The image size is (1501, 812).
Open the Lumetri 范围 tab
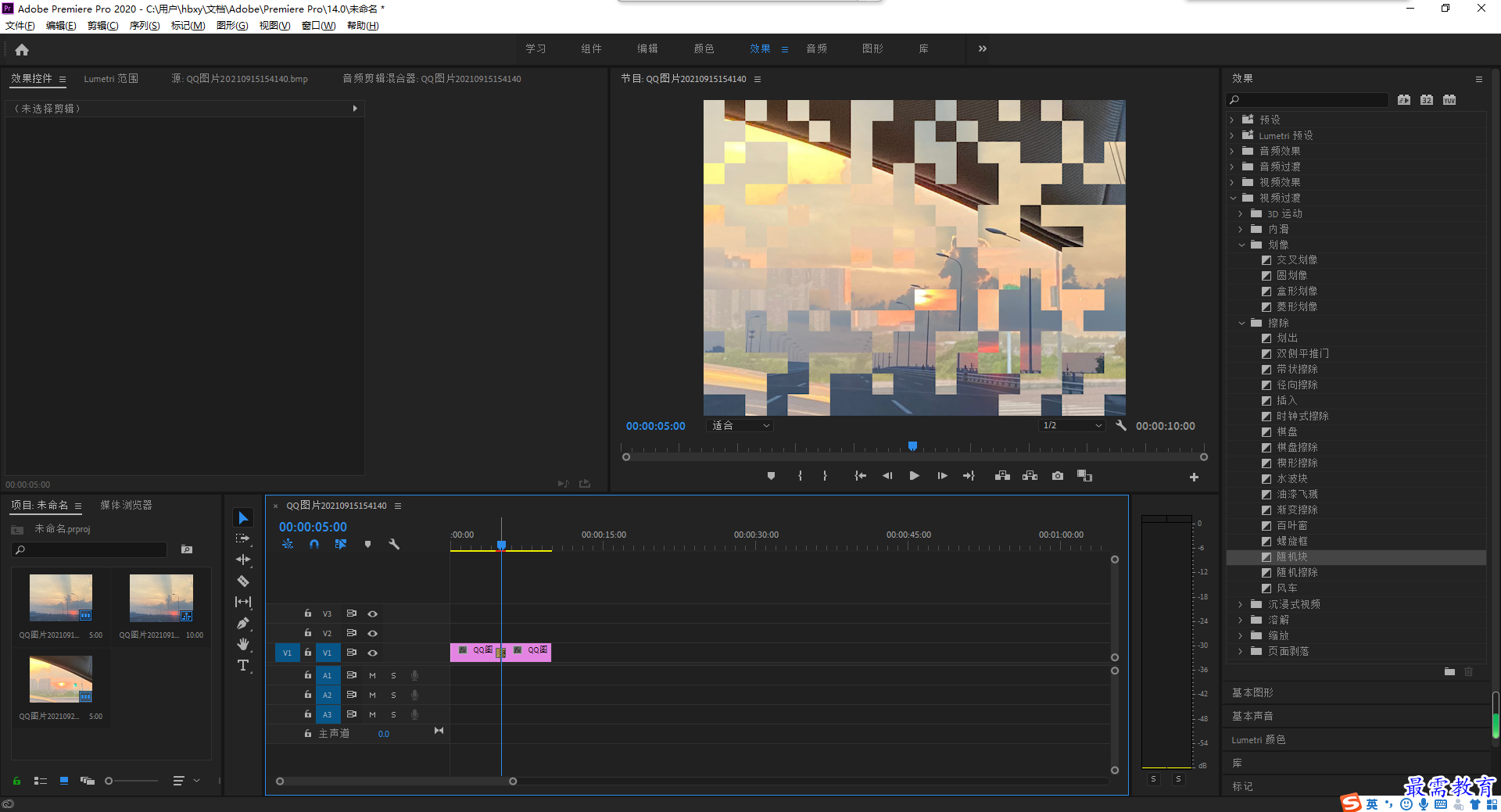111,79
